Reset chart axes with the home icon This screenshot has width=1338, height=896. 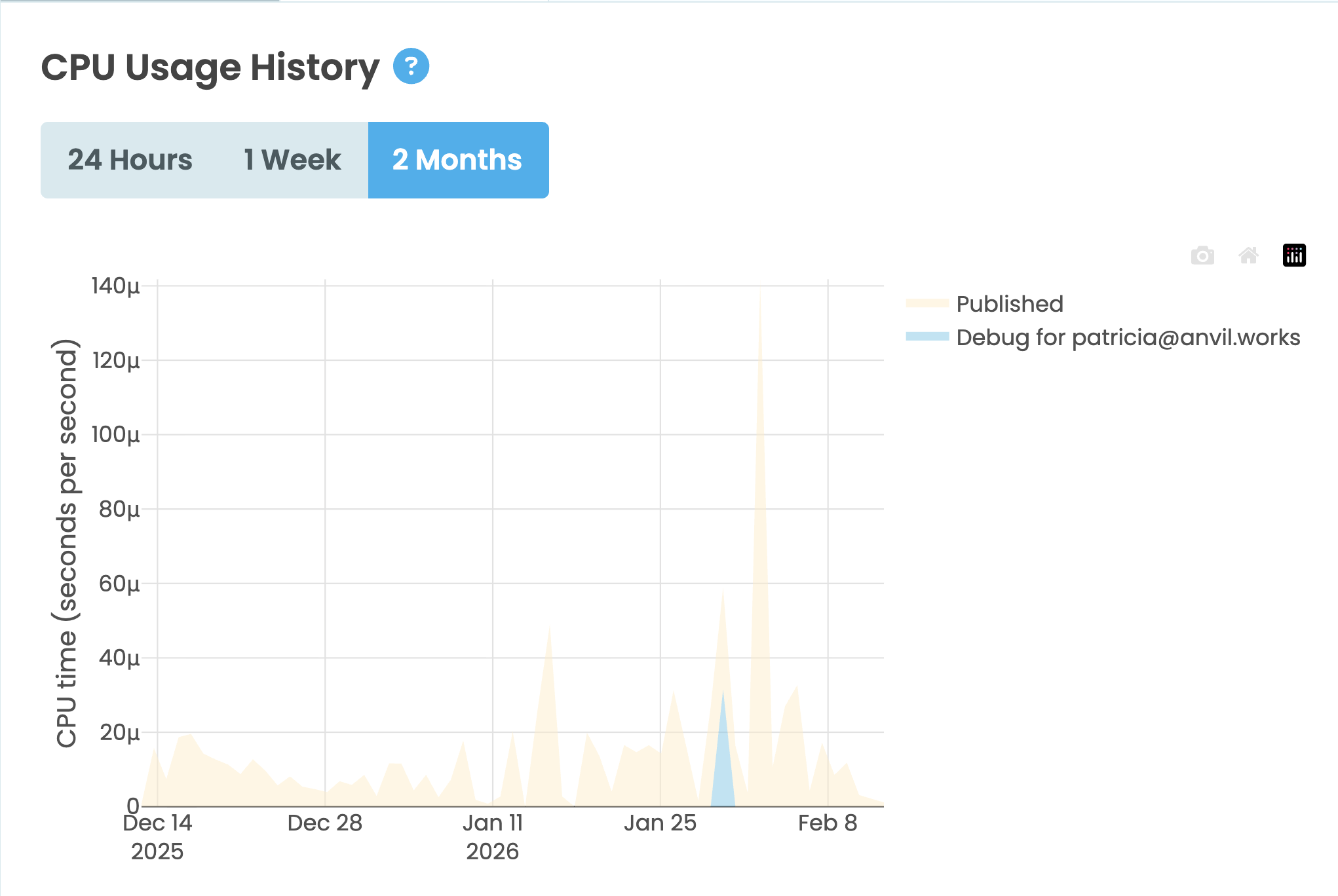coord(1248,255)
